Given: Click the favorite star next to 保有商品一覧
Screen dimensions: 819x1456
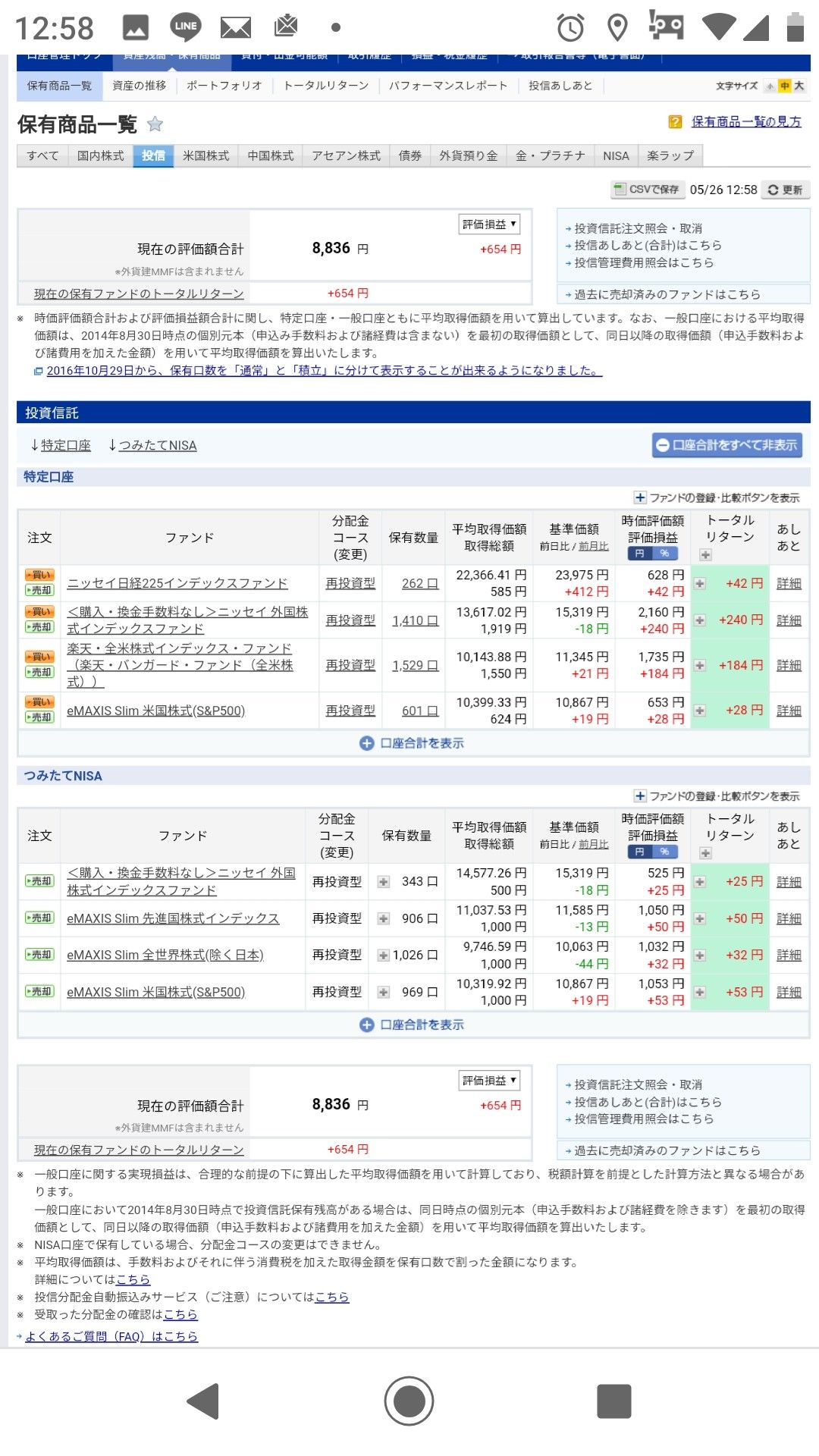Looking at the screenshot, I should 155,124.
